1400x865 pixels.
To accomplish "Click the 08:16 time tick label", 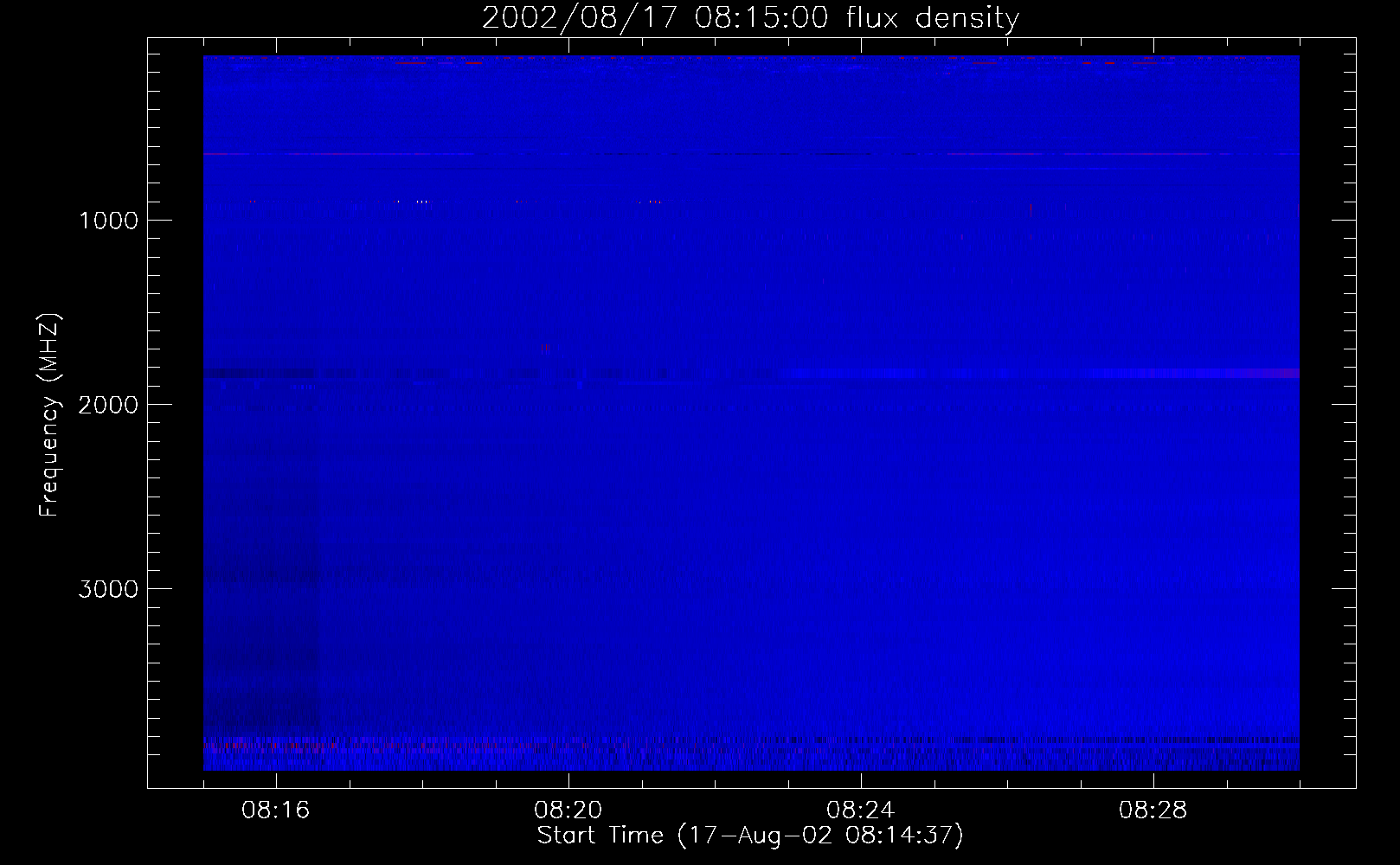I will point(276,811).
